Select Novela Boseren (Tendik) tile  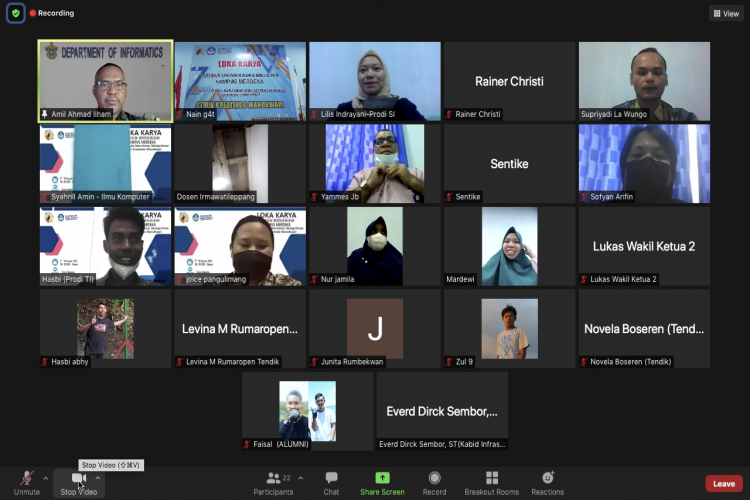pos(644,329)
